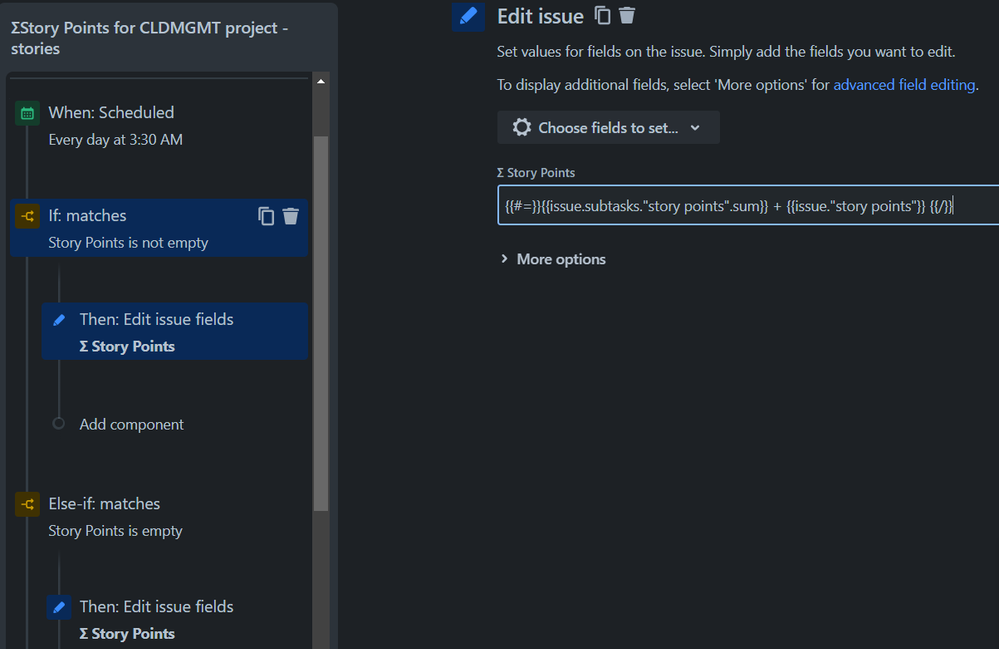Viewport: 999px width, 649px height.
Task: Click Add component in the If branch
Action: tap(131, 424)
